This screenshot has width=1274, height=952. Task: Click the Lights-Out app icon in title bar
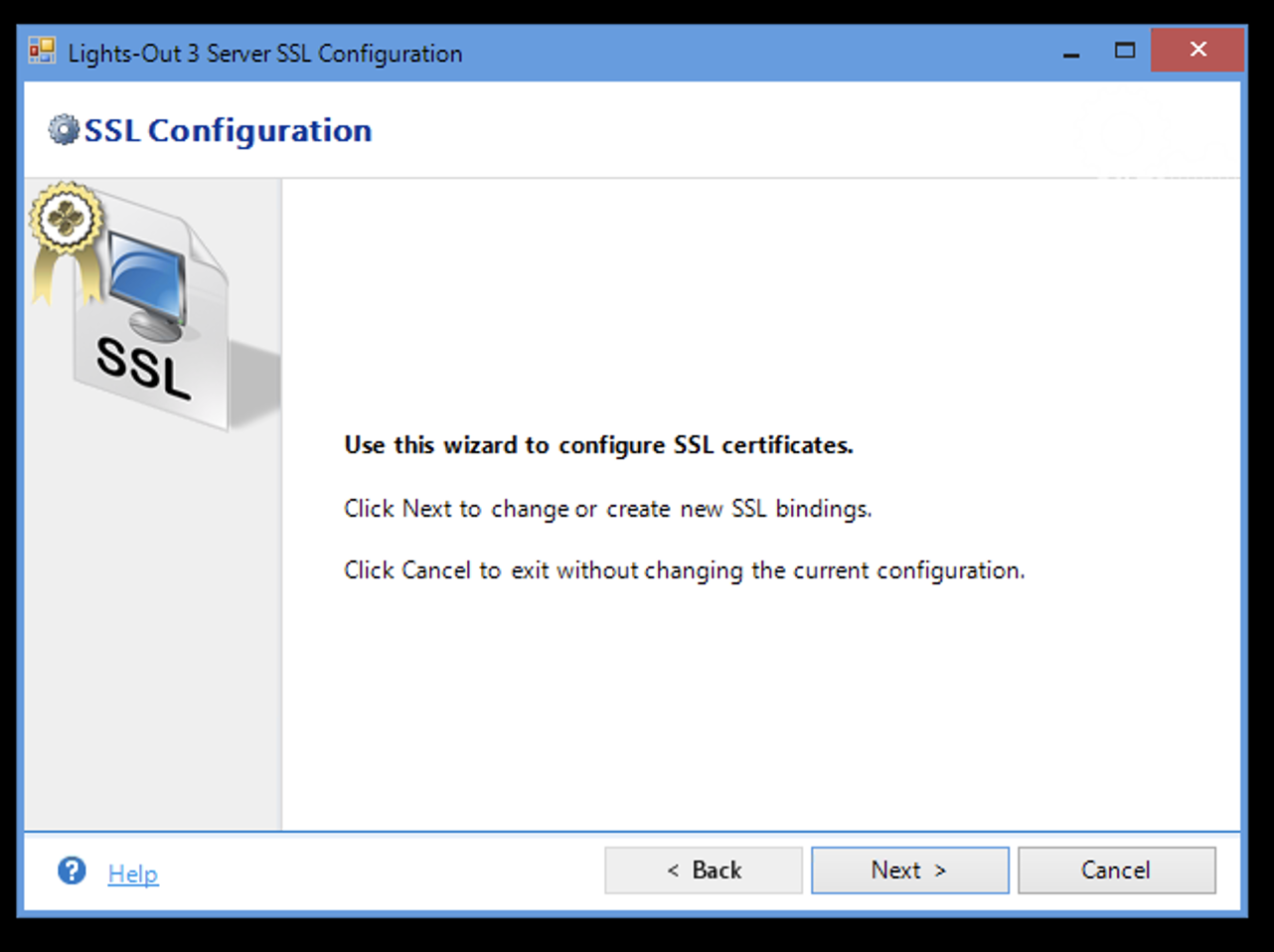[x=42, y=50]
